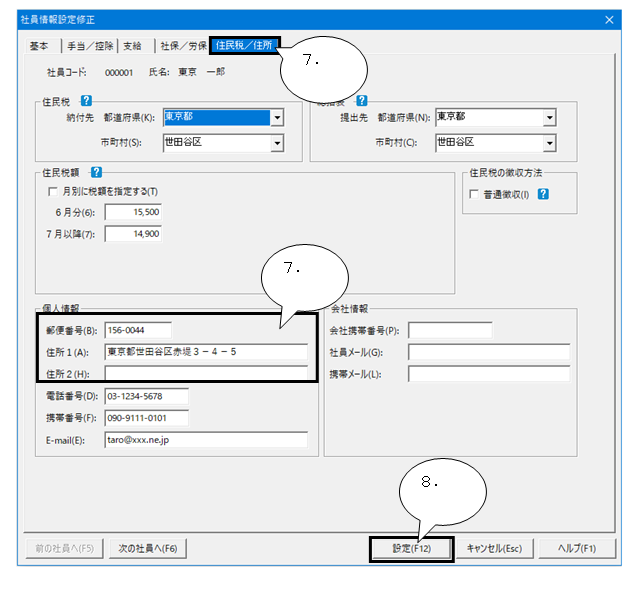Viewport: 641px width, 591px height.
Task: Open the 社保／労保 tab
Action: [184, 46]
